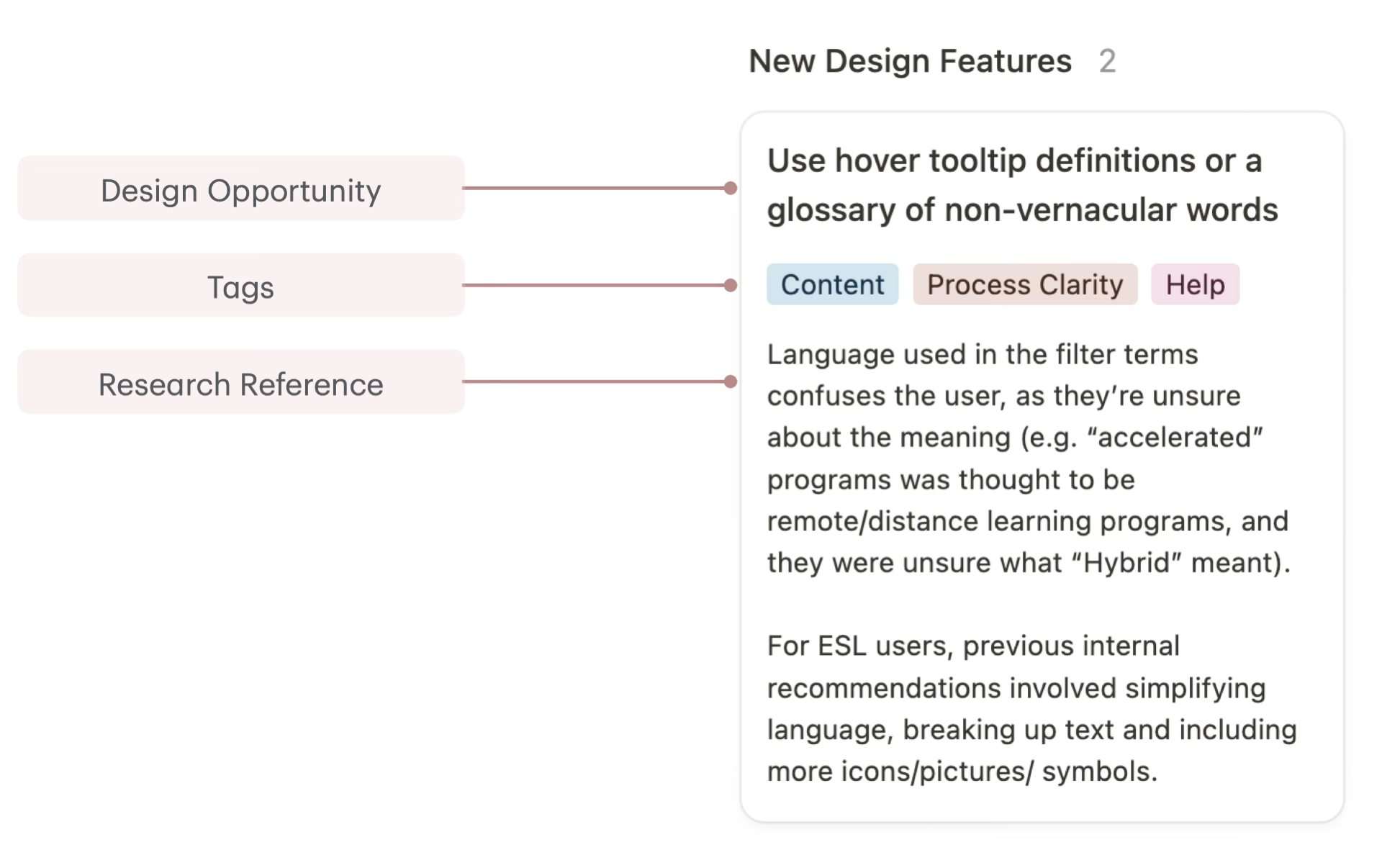The width and height of the screenshot is (1382, 868).
Task: Click the connector line from Research Reference
Action: click(x=594, y=381)
